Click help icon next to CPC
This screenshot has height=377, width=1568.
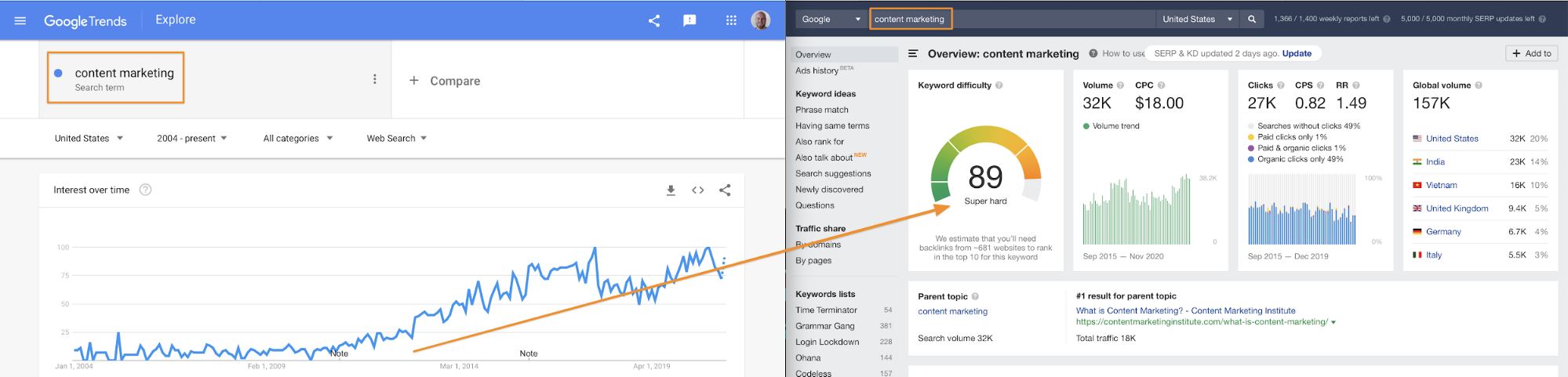point(1162,85)
